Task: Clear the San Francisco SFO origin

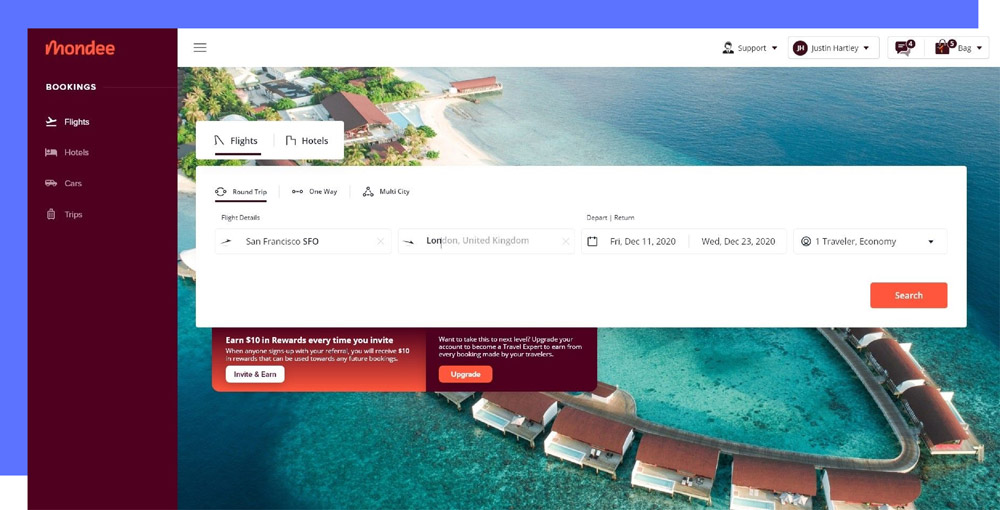Action: click(x=380, y=242)
